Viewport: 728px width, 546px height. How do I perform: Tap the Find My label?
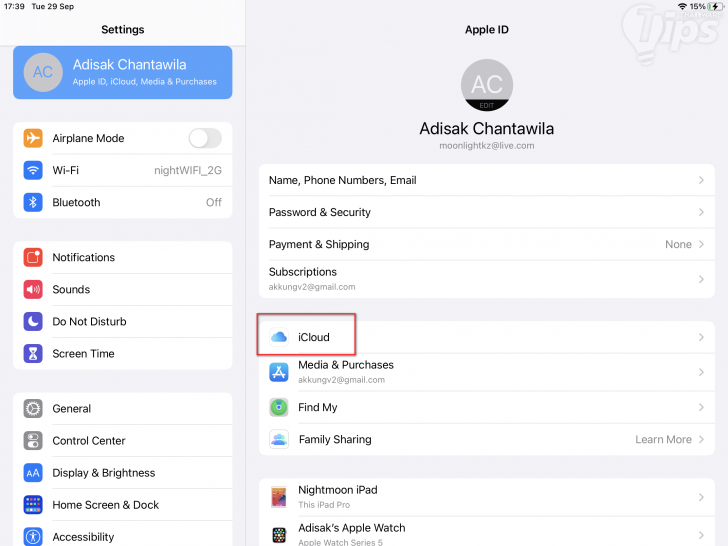click(x=318, y=407)
